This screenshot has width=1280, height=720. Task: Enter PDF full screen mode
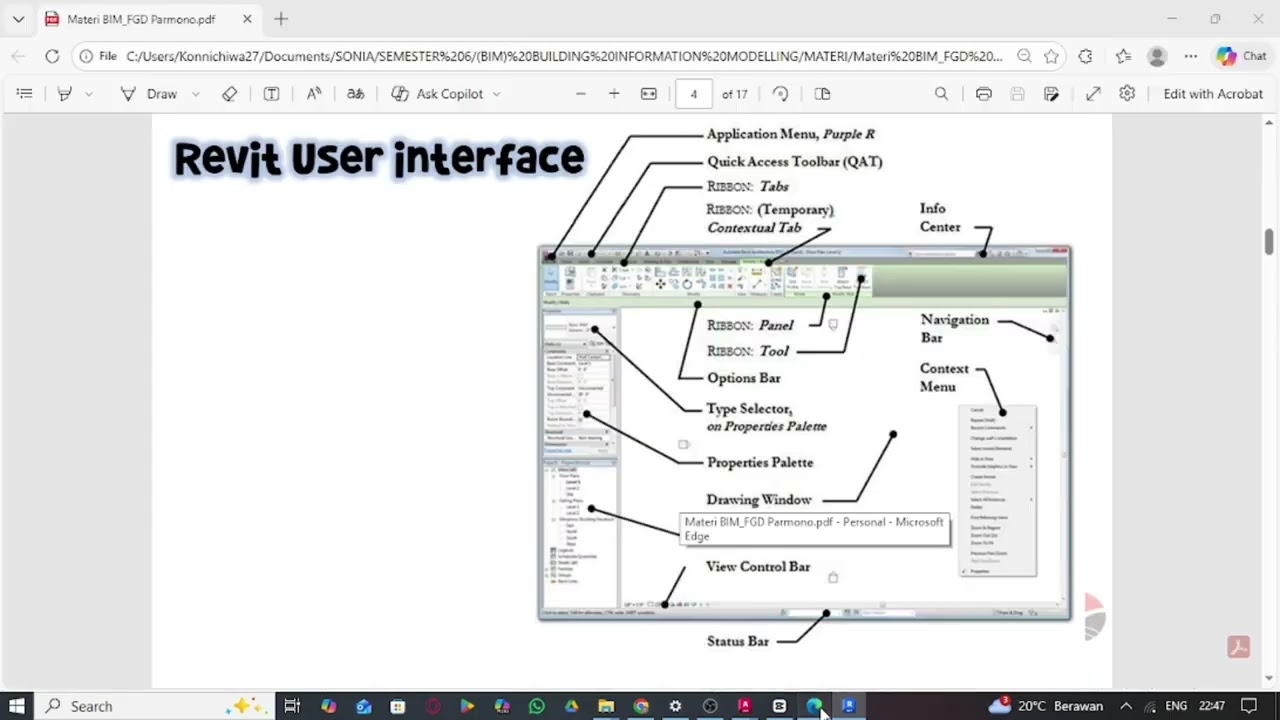coord(1093,94)
